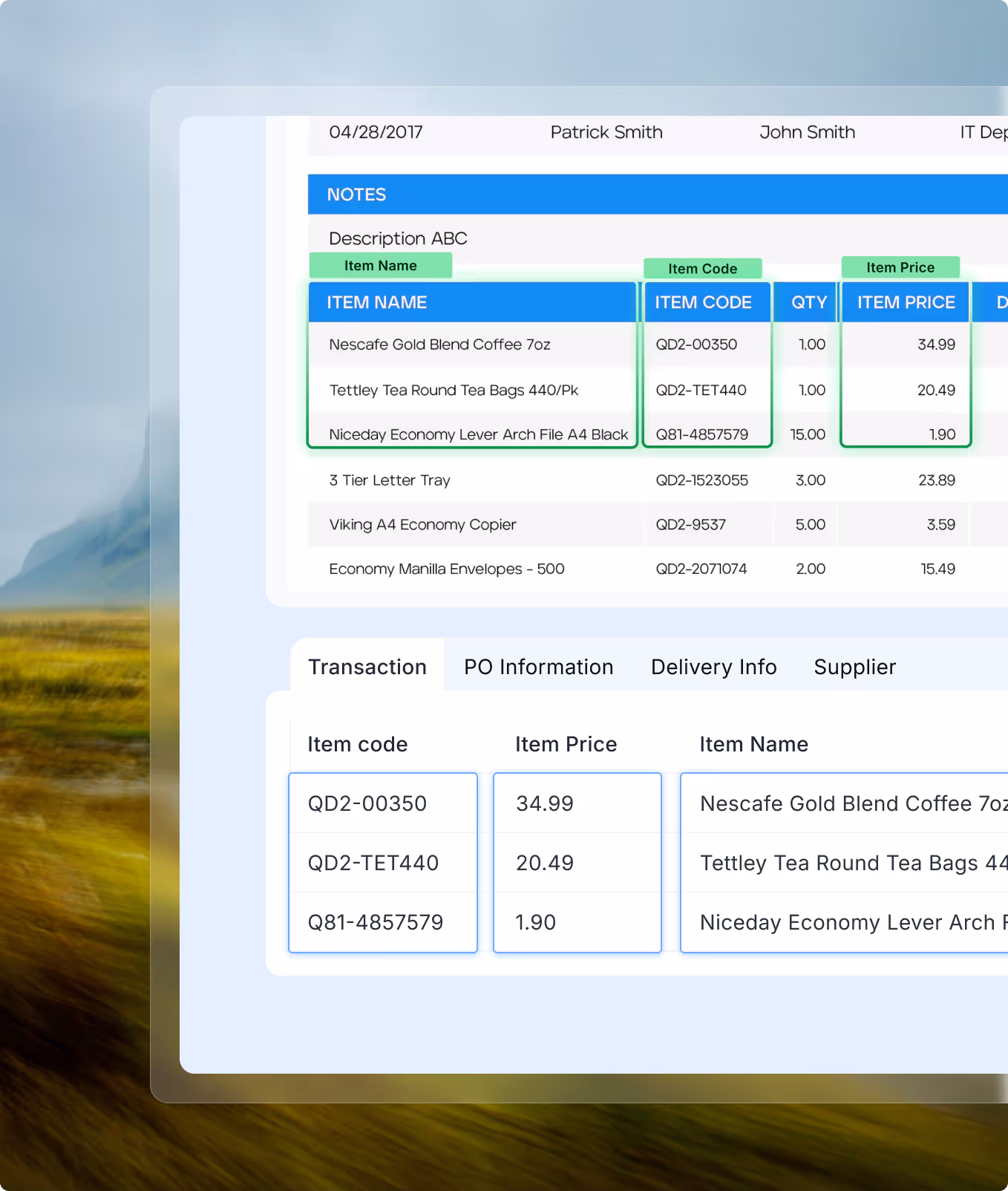This screenshot has width=1008, height=1191.
Task: Click the green Item Name annotation tag
Action: (381, 265)
